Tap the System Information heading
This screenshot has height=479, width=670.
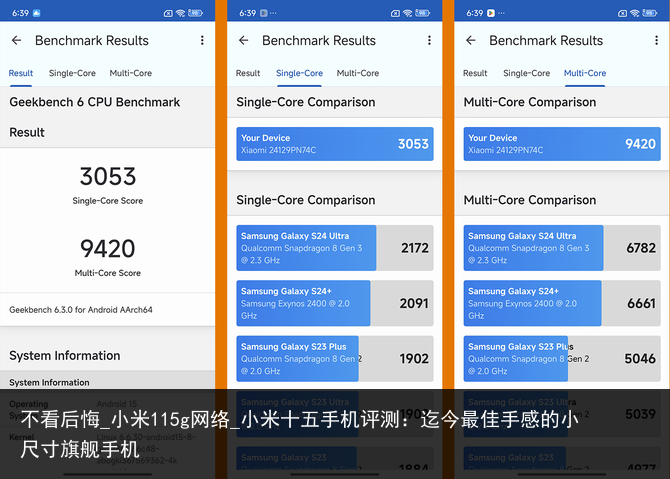(65, 356)
